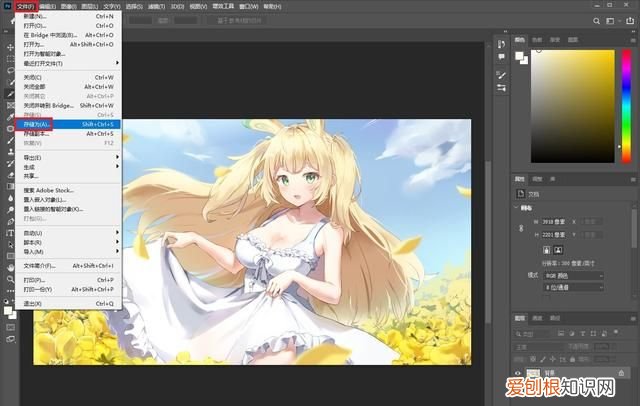Click the portrait orientation canvas icon

click(547, 248)
